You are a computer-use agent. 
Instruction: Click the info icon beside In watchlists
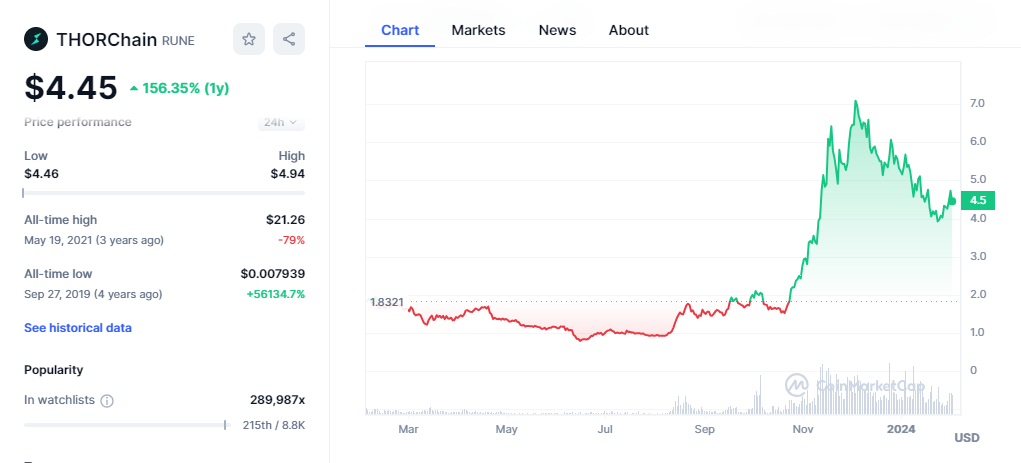click(x=107, y=400)
